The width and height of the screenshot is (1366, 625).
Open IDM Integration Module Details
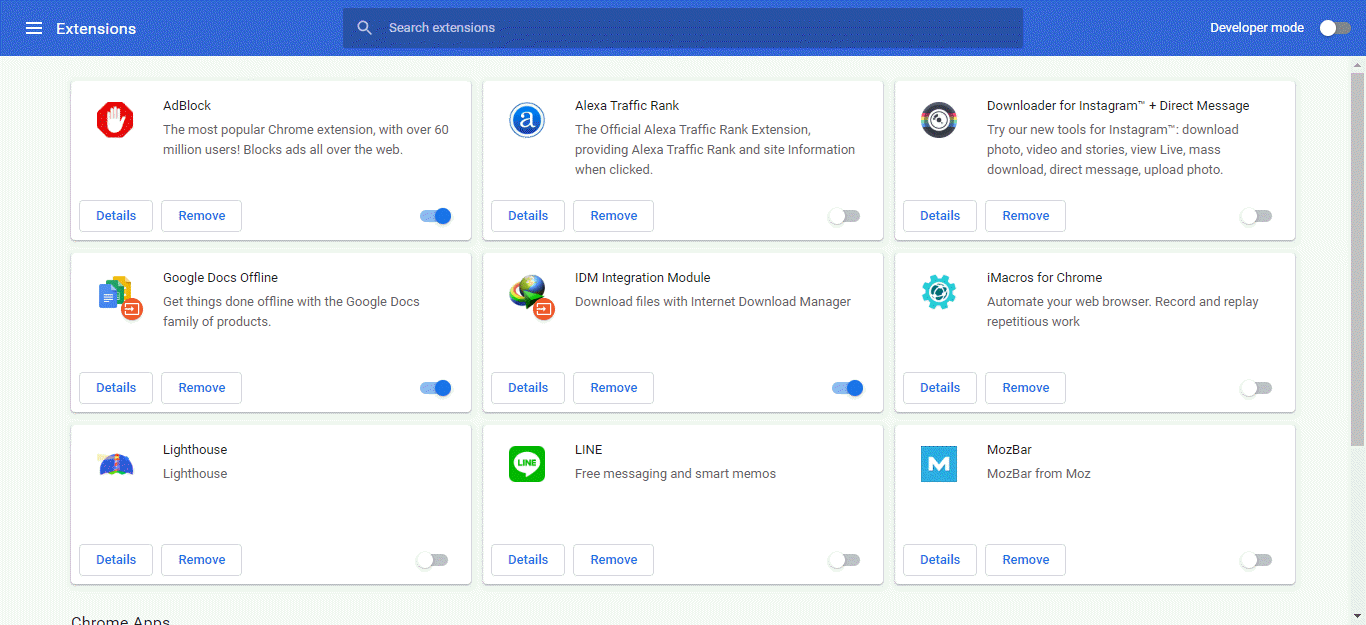(528, 388)
